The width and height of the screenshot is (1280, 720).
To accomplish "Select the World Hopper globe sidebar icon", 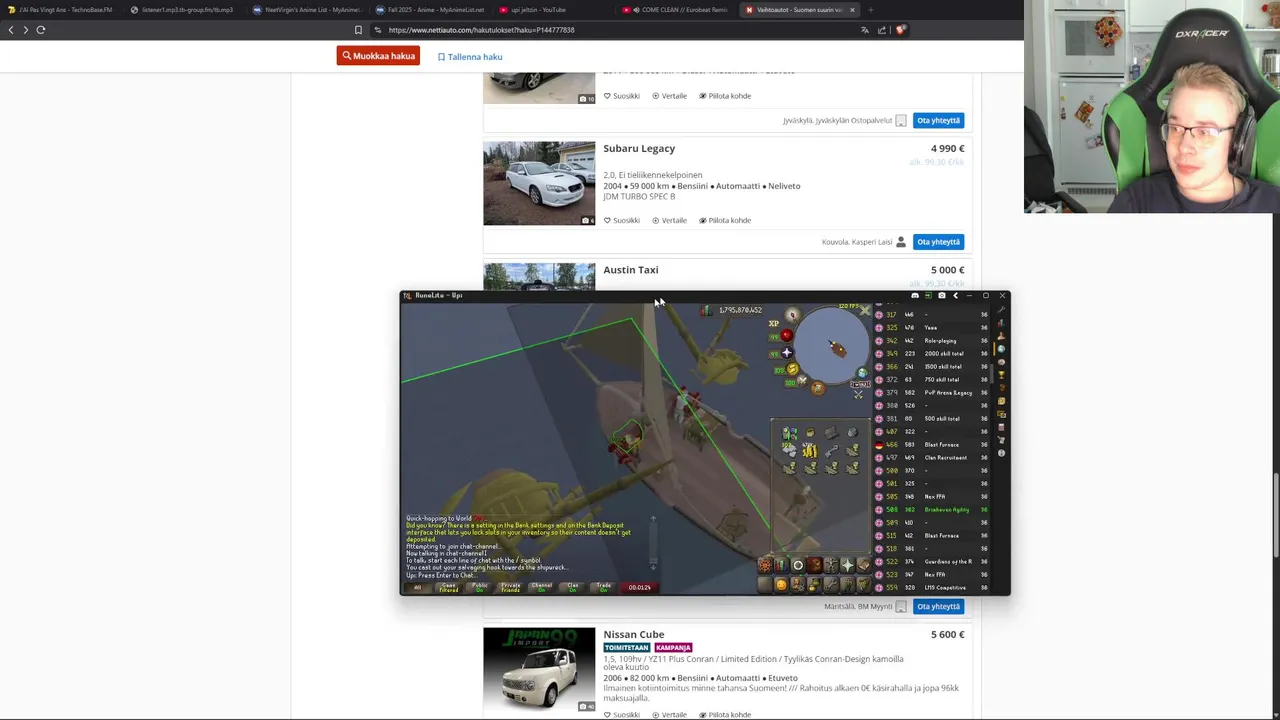I will 1001,349.
